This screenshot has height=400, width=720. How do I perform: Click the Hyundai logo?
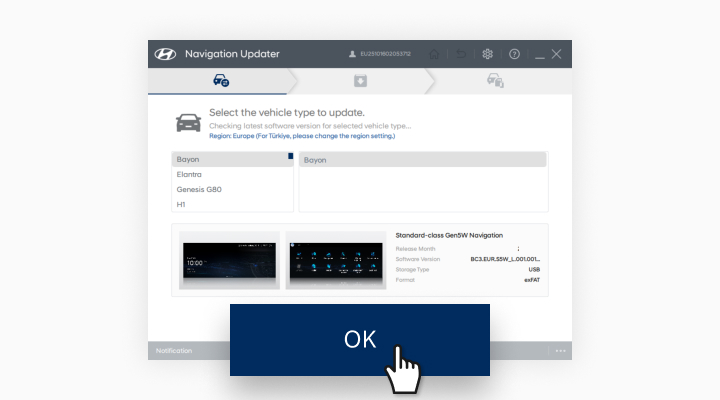pos(166,54)
